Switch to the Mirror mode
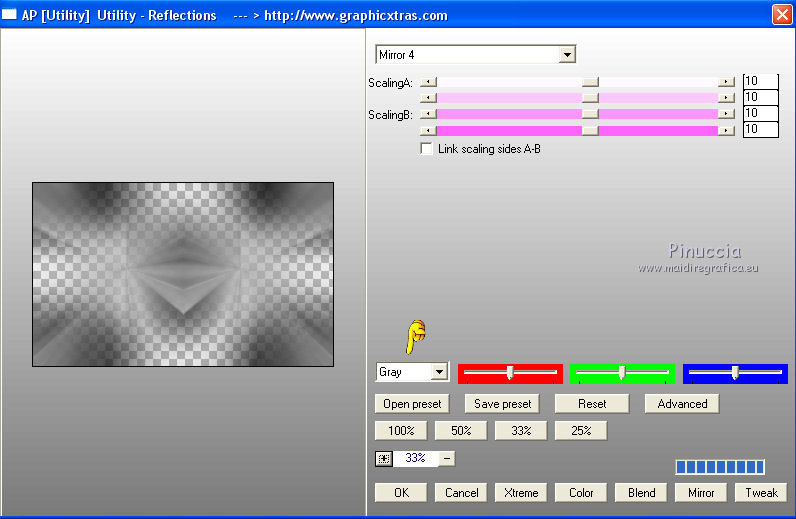This screenshot has width=796, height=519. click(x=701, y=493)
